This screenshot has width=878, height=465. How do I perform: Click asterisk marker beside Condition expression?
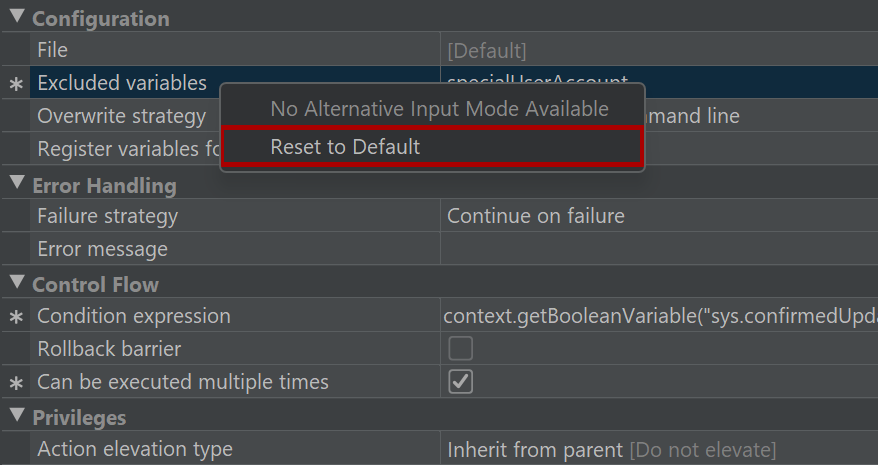[16, 317]
